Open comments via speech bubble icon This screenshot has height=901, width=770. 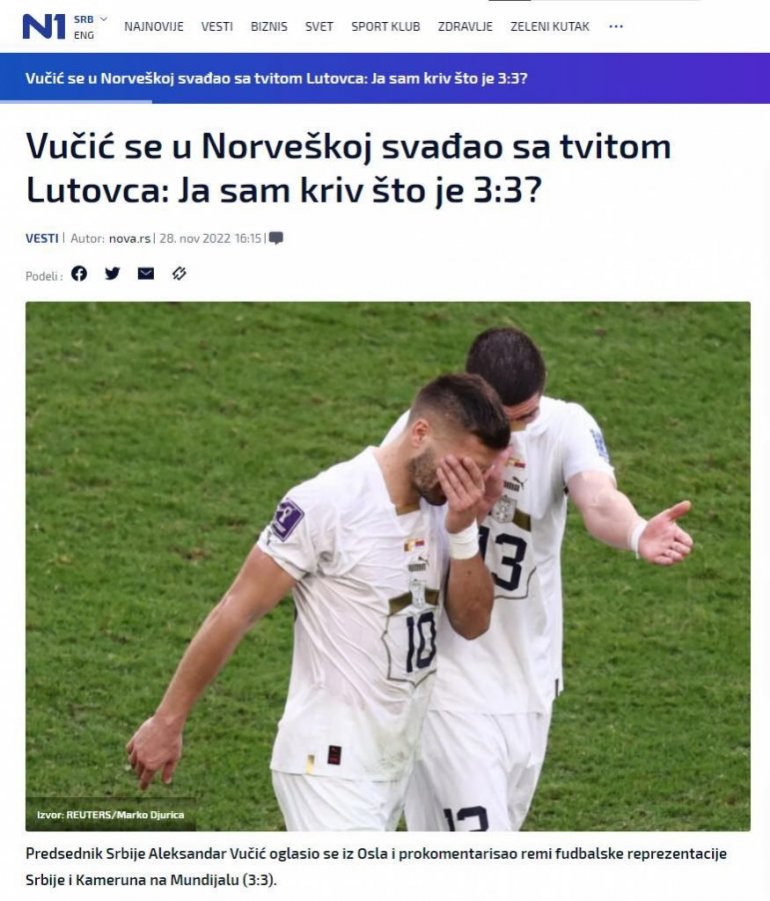(x=276, y=238)
